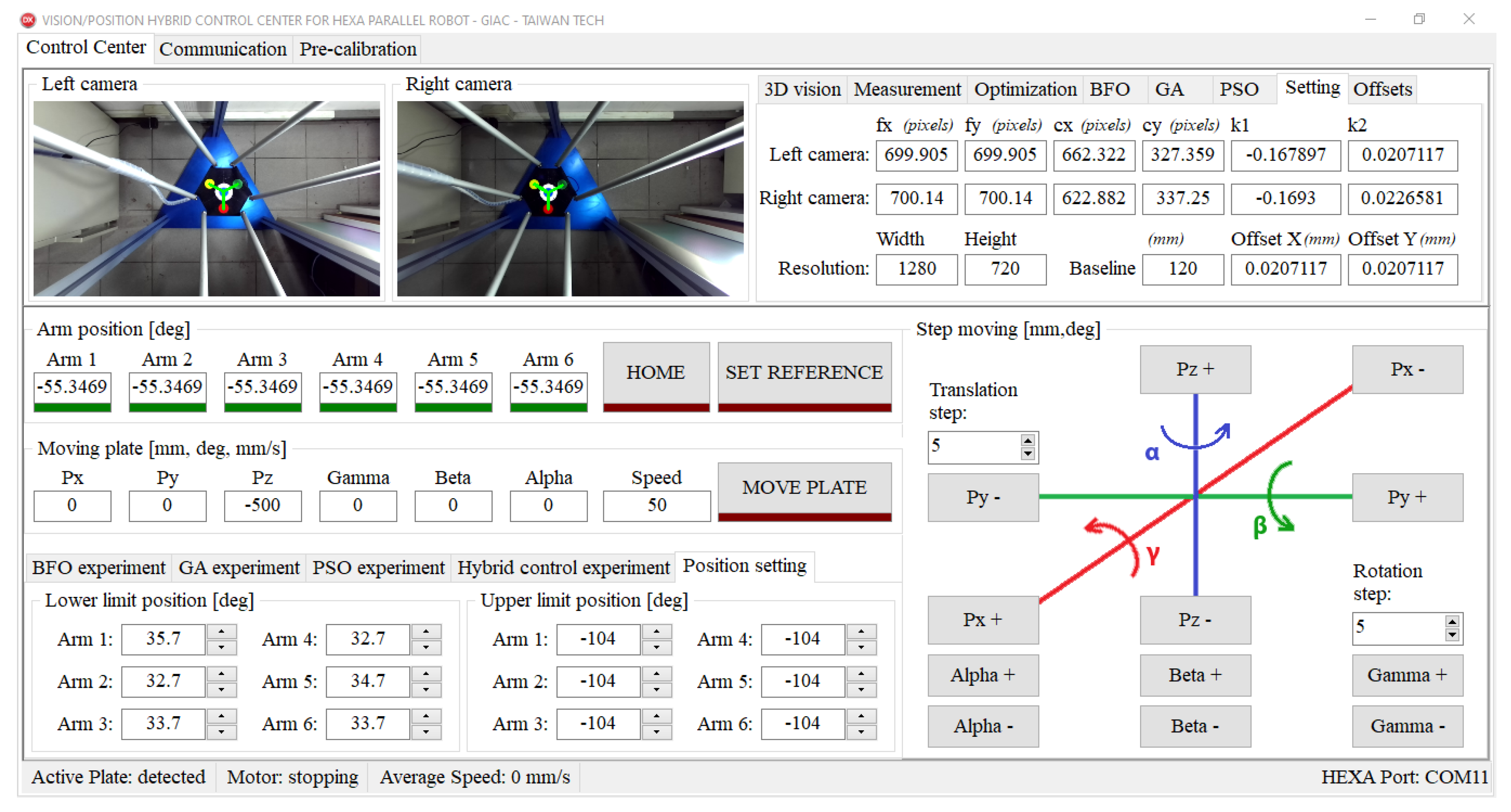Switch to the 3D vision tab
This screenshot has height=812, width=1511.
[x=802, y=89]
